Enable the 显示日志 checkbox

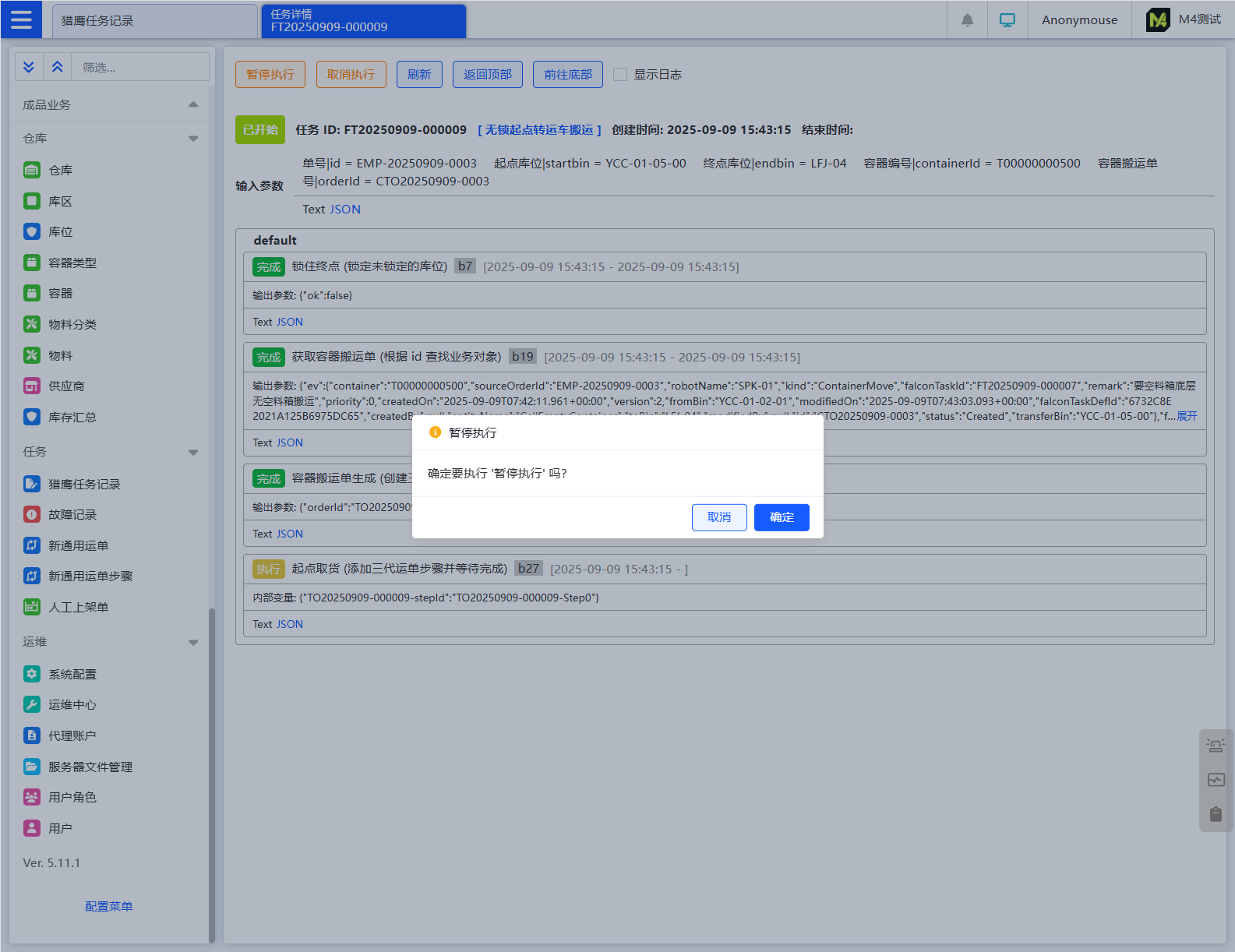(620, 75)
